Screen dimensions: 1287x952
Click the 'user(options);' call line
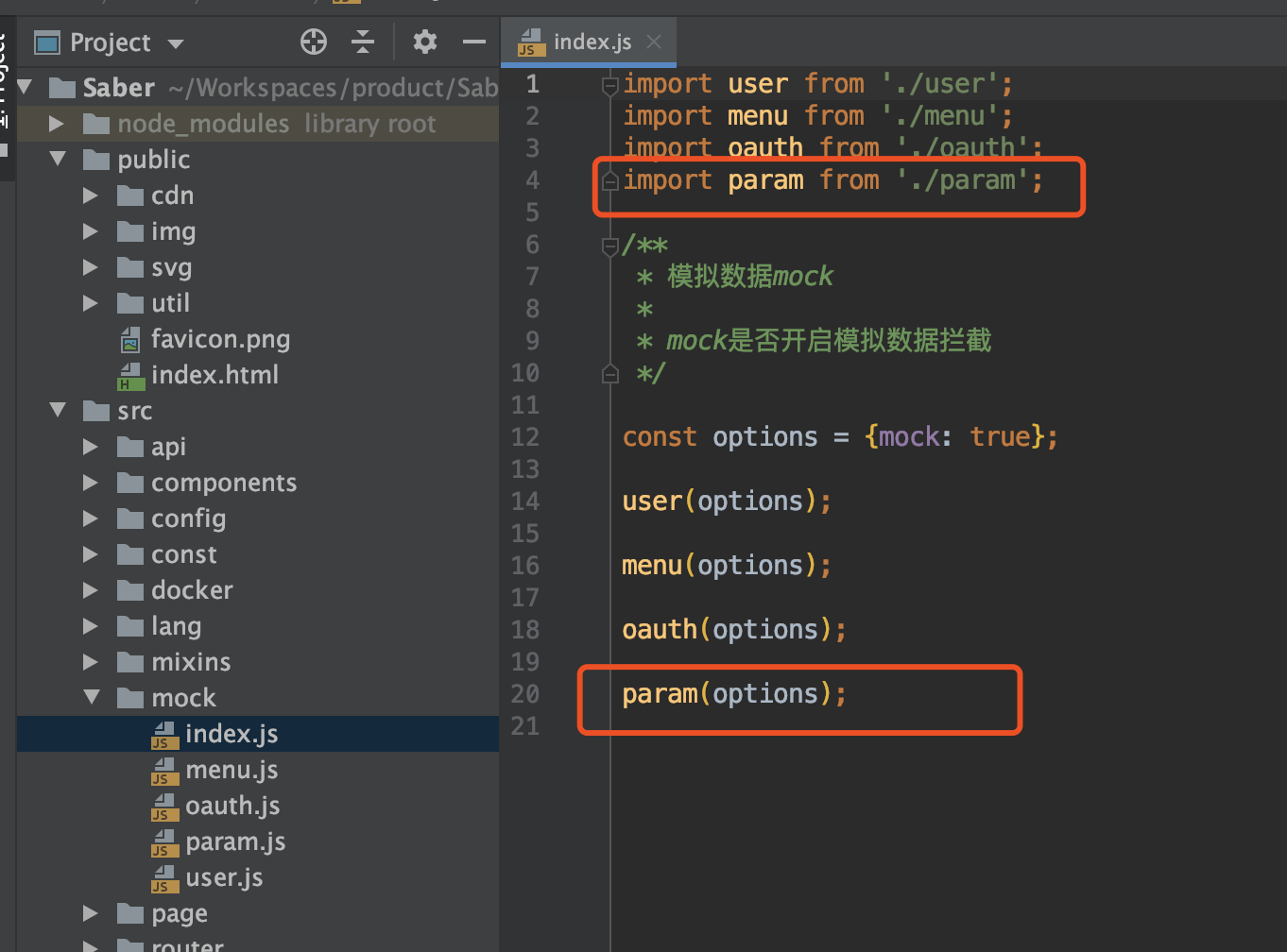tap(727, 501)
